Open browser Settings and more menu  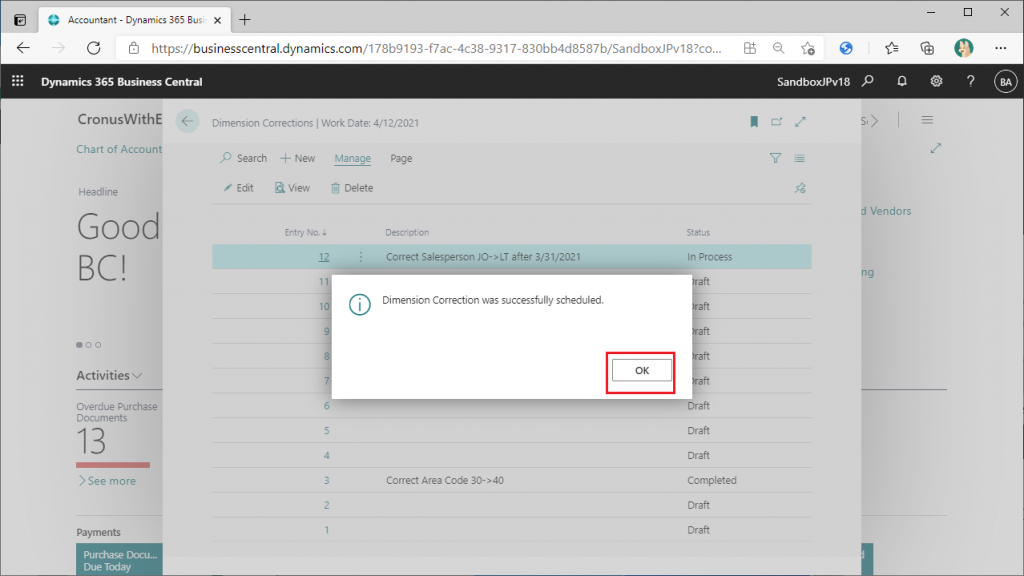tap(1000, 48)
